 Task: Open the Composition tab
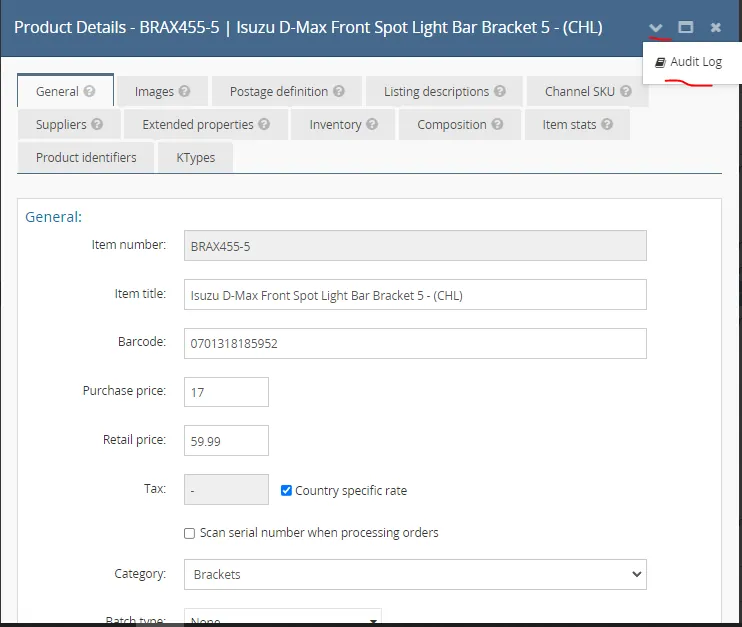459,124
